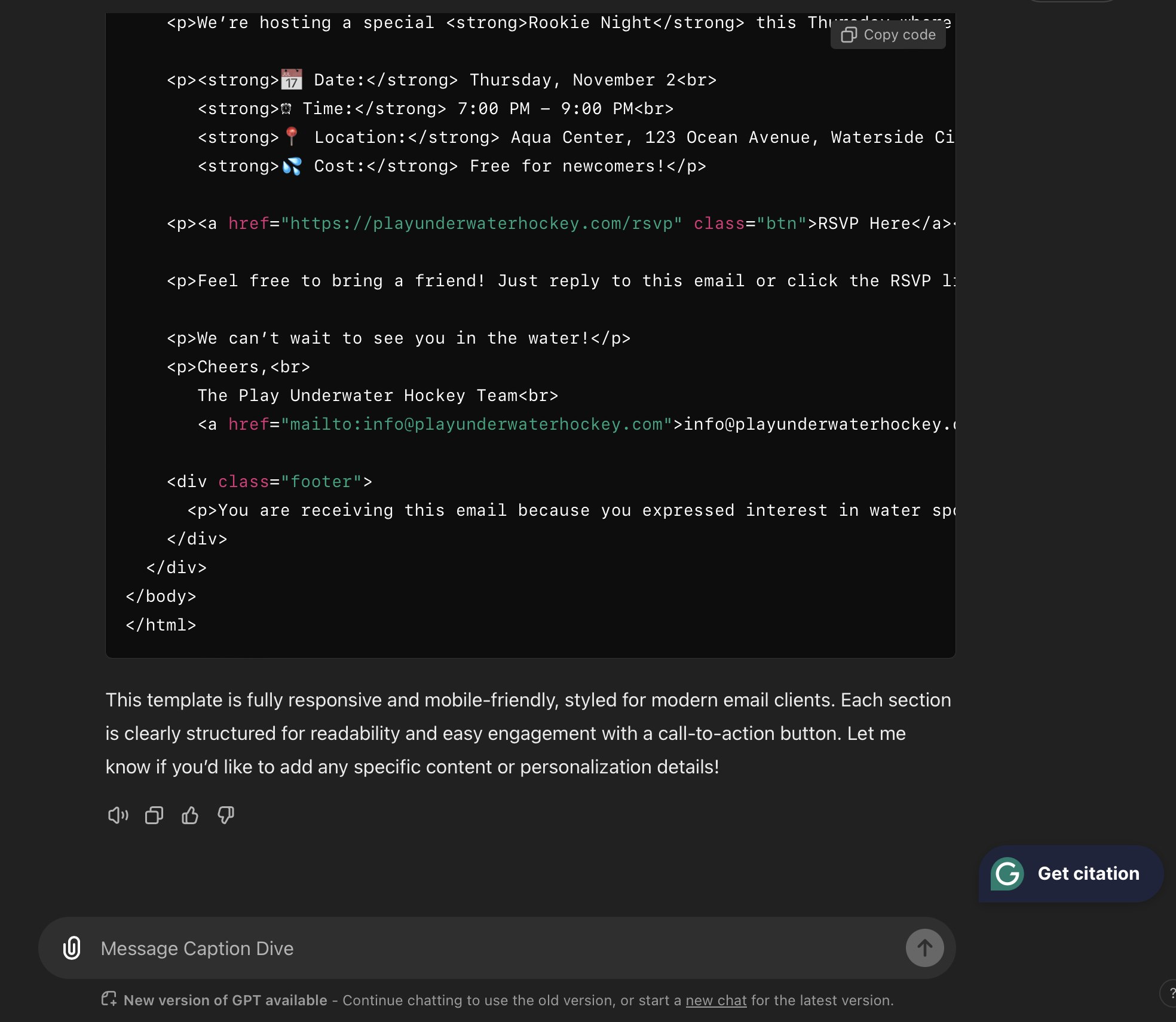Give the response a thumbs up

pyautogui.click(x=190, y=815)
